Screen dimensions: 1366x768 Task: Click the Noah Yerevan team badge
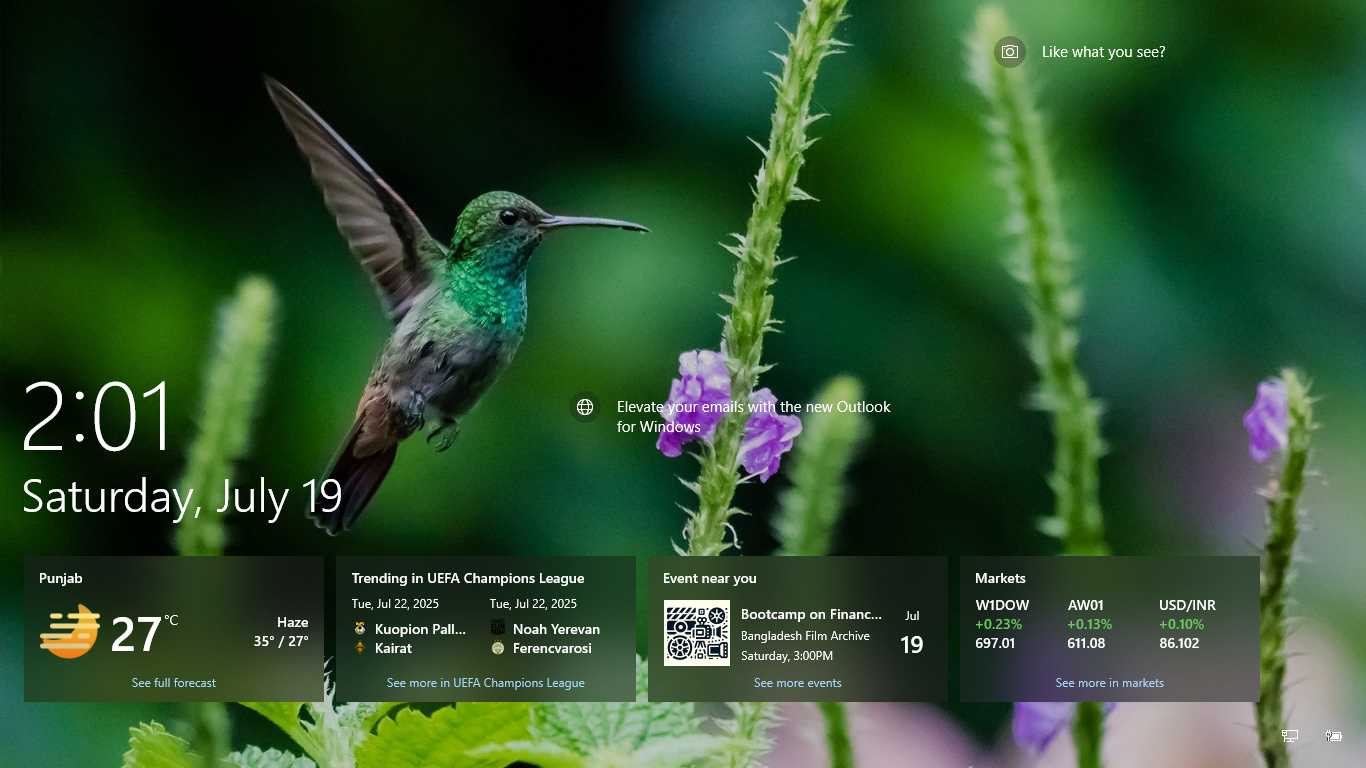[498, 629]
